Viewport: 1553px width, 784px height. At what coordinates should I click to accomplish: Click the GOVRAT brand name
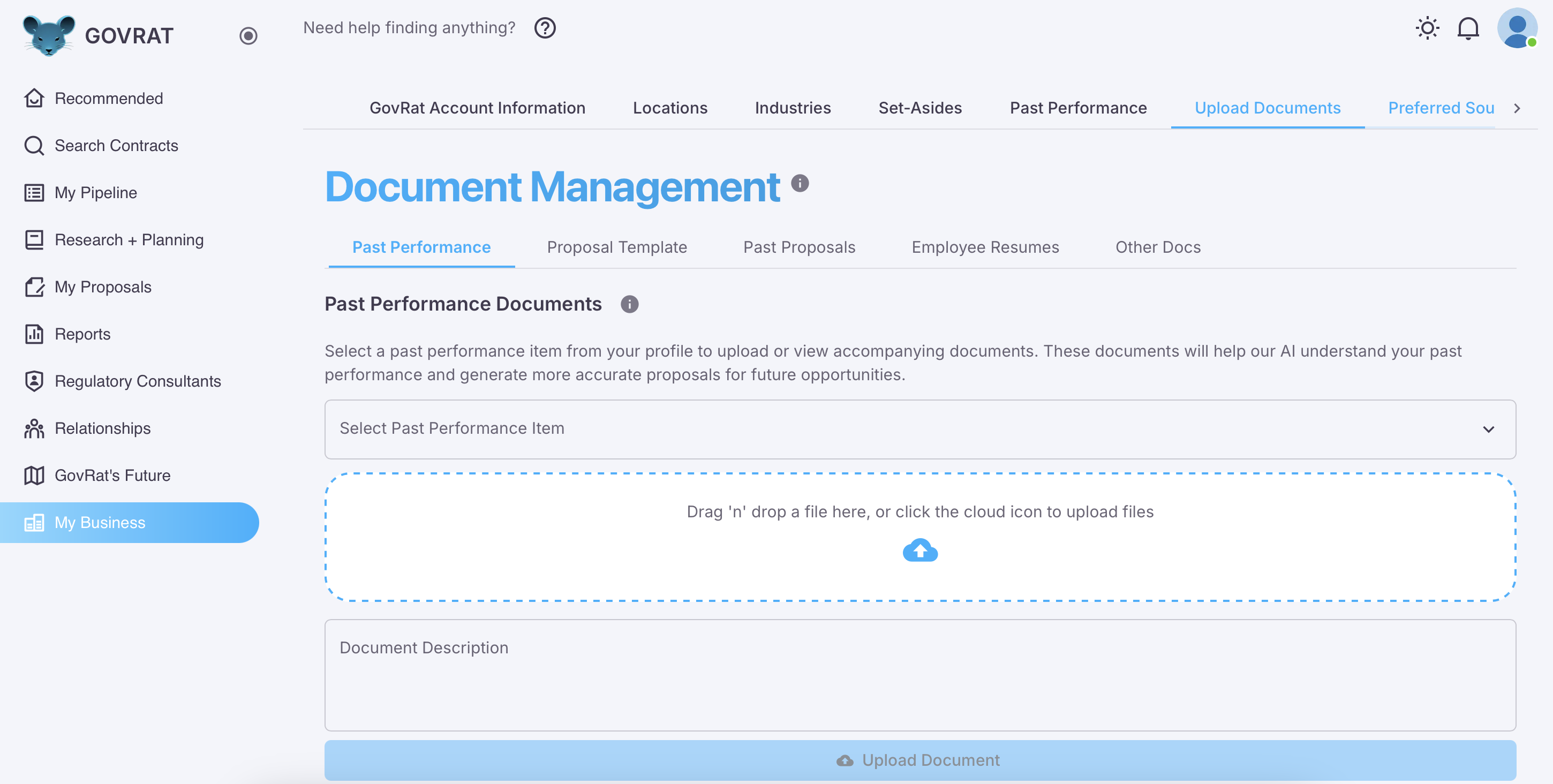[129, 36]
